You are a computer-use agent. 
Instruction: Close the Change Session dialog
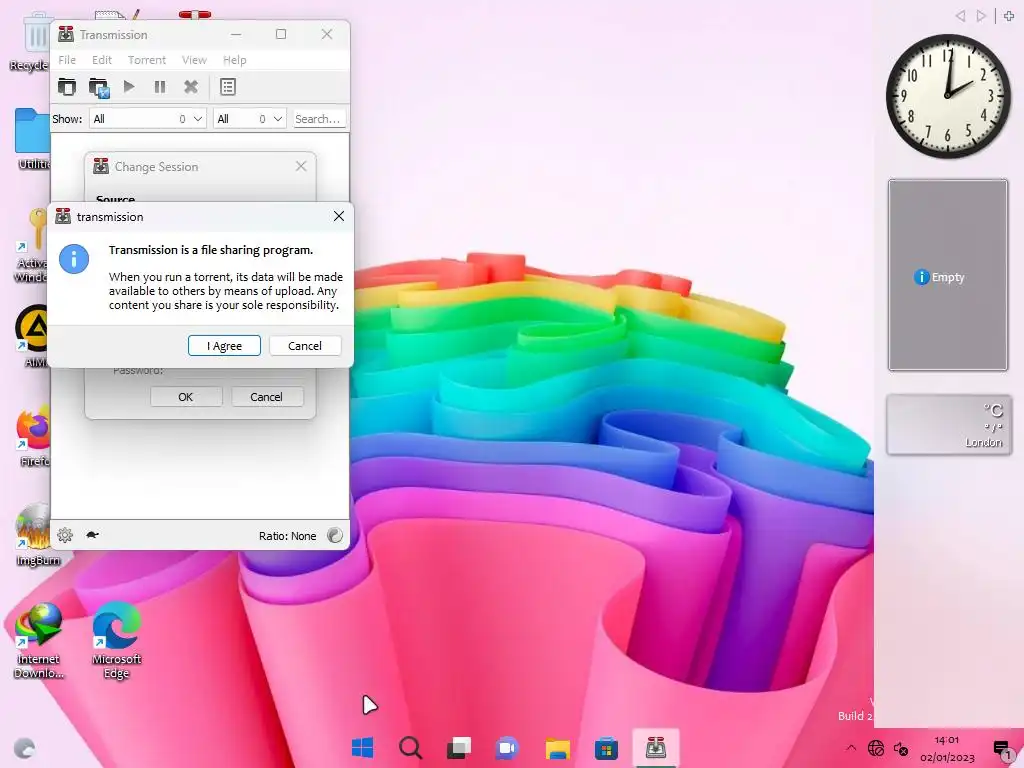pyautogui.click(x=301, y=167)
